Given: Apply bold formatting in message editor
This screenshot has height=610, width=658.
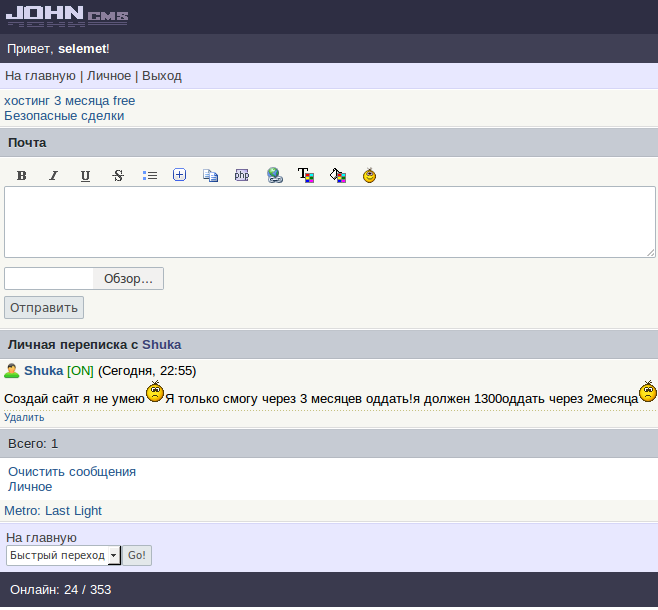Looking at the screenshot, I should pyautogui.click(x=22, y=175).
